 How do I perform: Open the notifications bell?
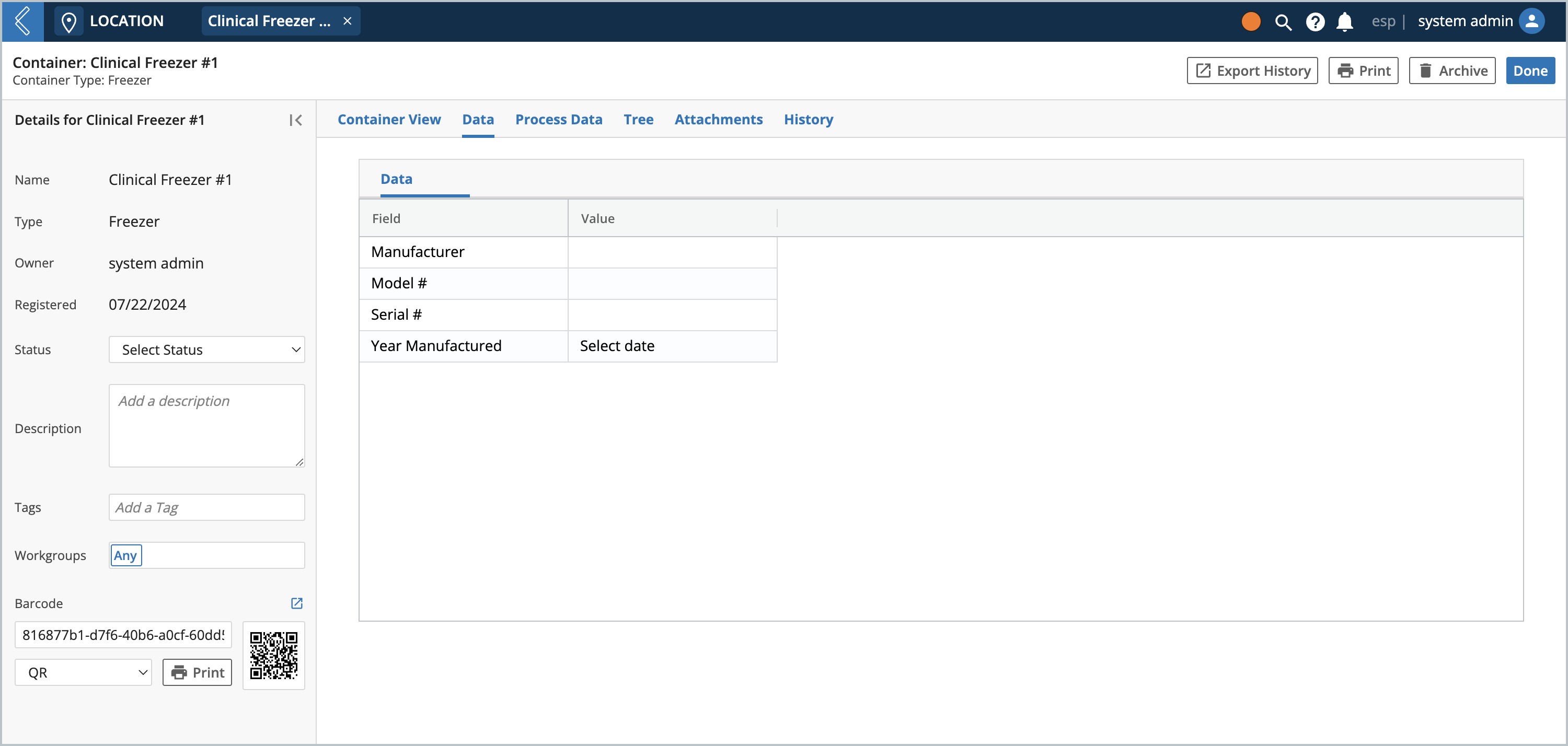[1344, 22]
